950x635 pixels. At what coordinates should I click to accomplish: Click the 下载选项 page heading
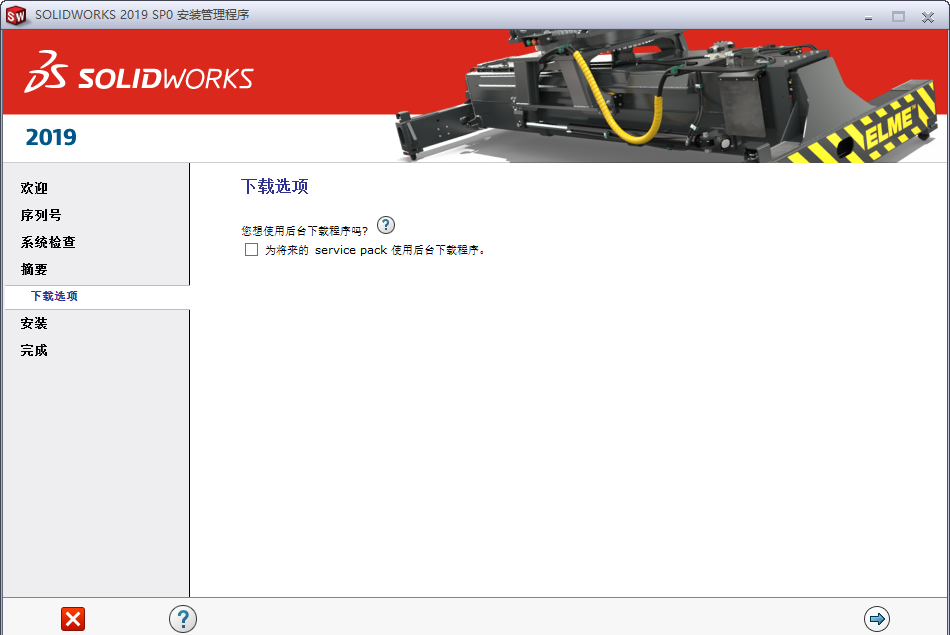click(x=274, y=186)
